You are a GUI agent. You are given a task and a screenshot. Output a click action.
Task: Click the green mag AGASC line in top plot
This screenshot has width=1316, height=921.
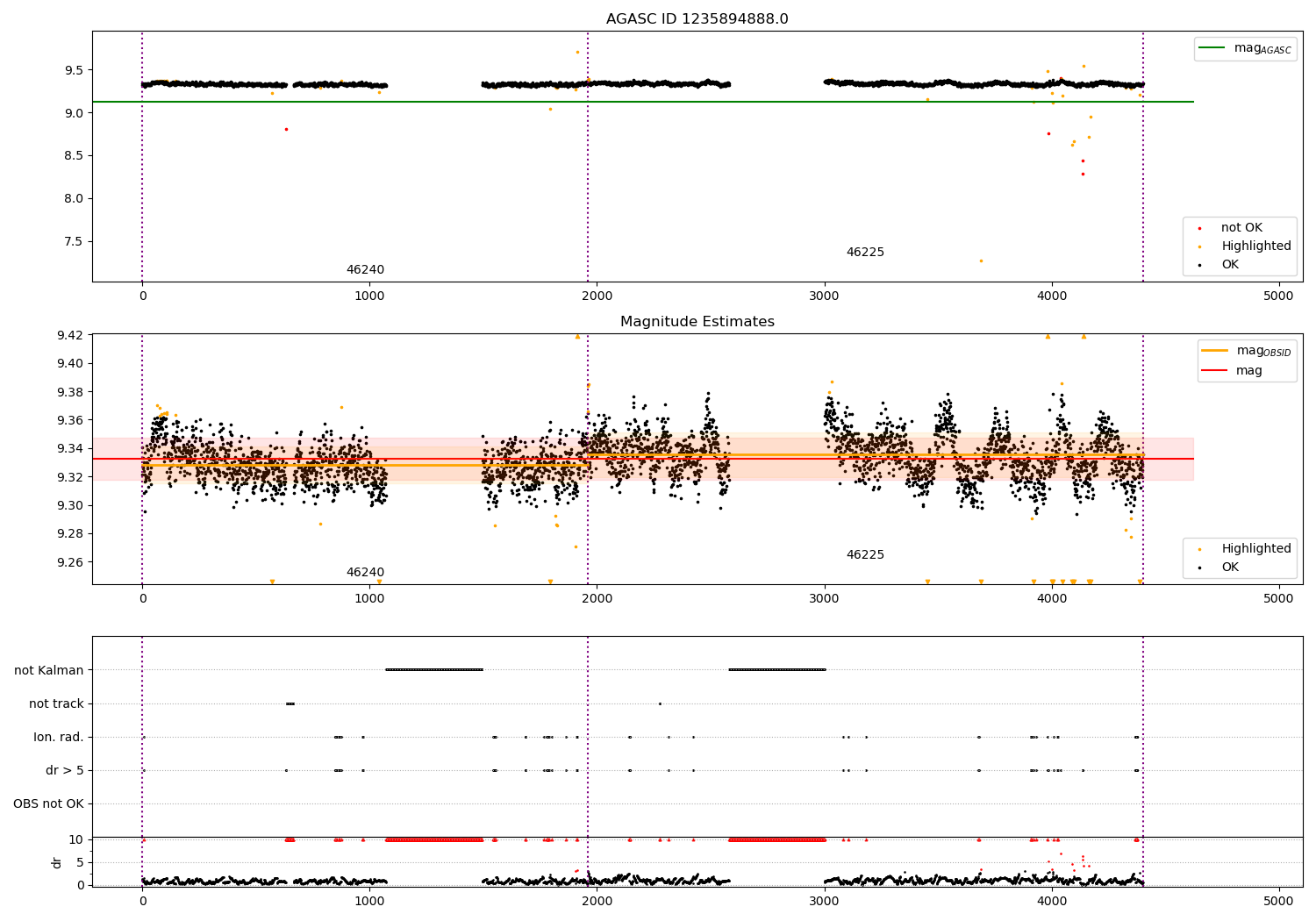(642, 102)
